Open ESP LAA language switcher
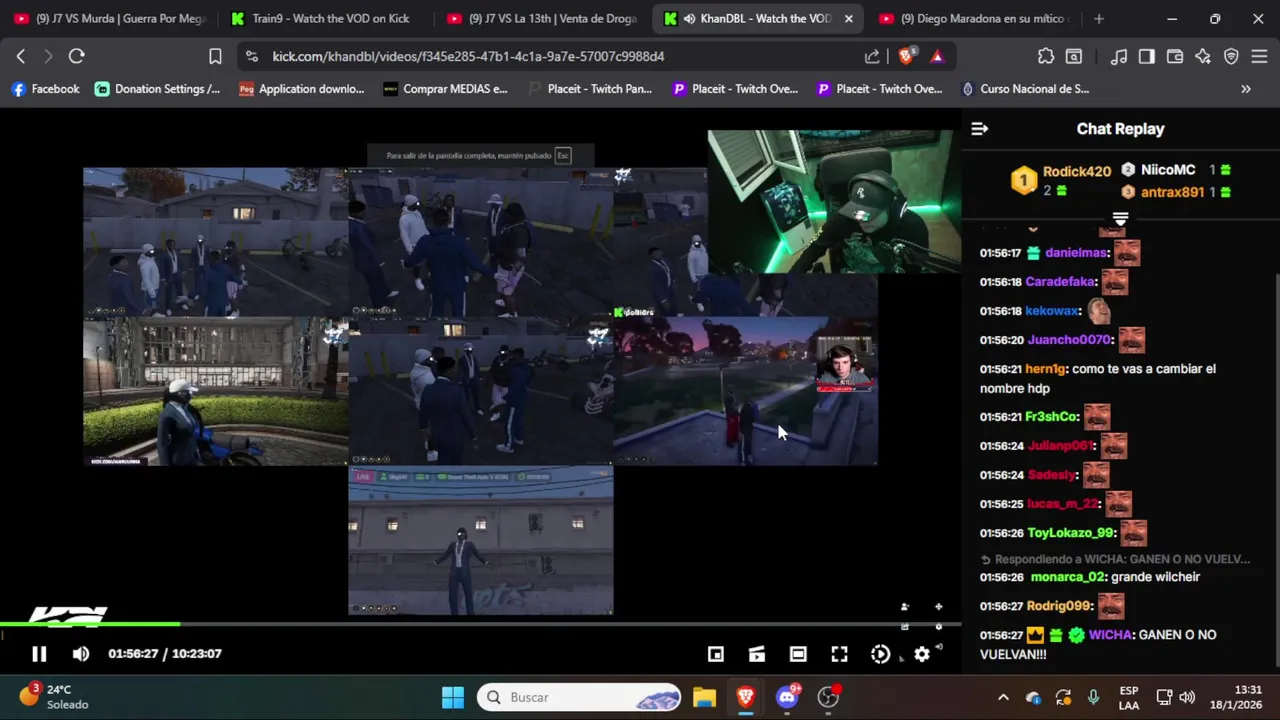Viewport: 1280px width, 720px height. 1129,697
